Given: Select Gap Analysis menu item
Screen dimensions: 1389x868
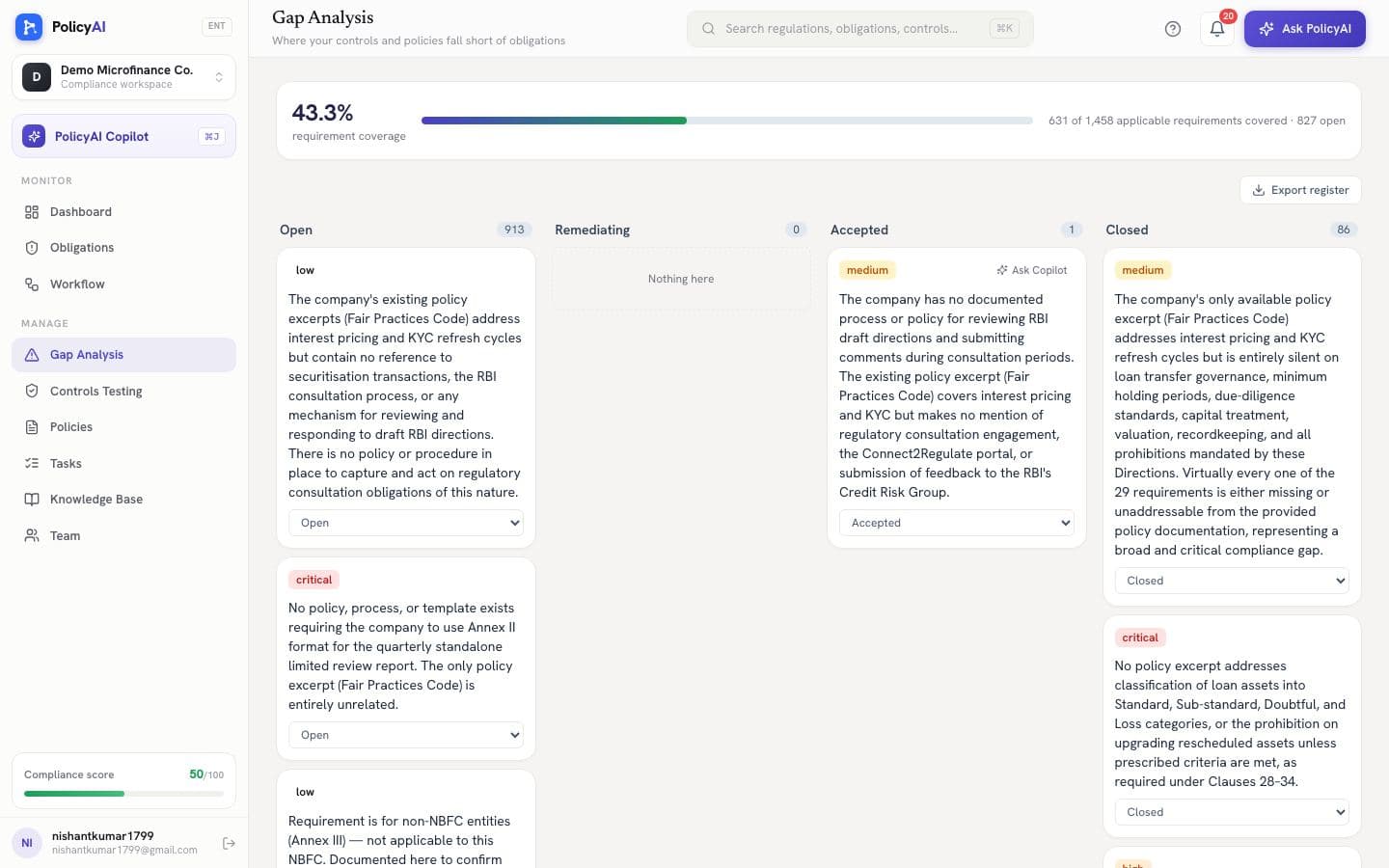Looking at the screenshot, I should pyautogui.click(x=123, y=355).
